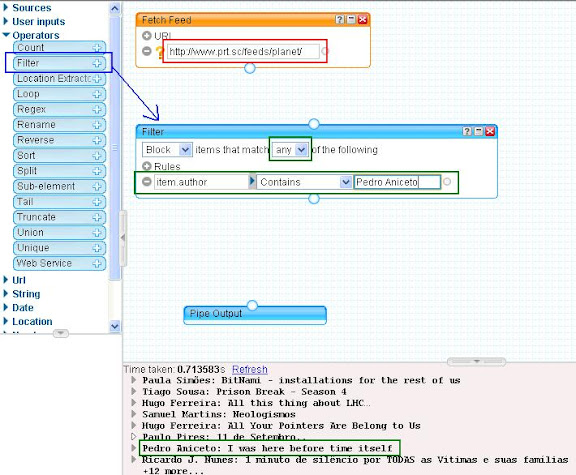
Task: Add the Filter operator via its plus icon
Action: point(97,63)
